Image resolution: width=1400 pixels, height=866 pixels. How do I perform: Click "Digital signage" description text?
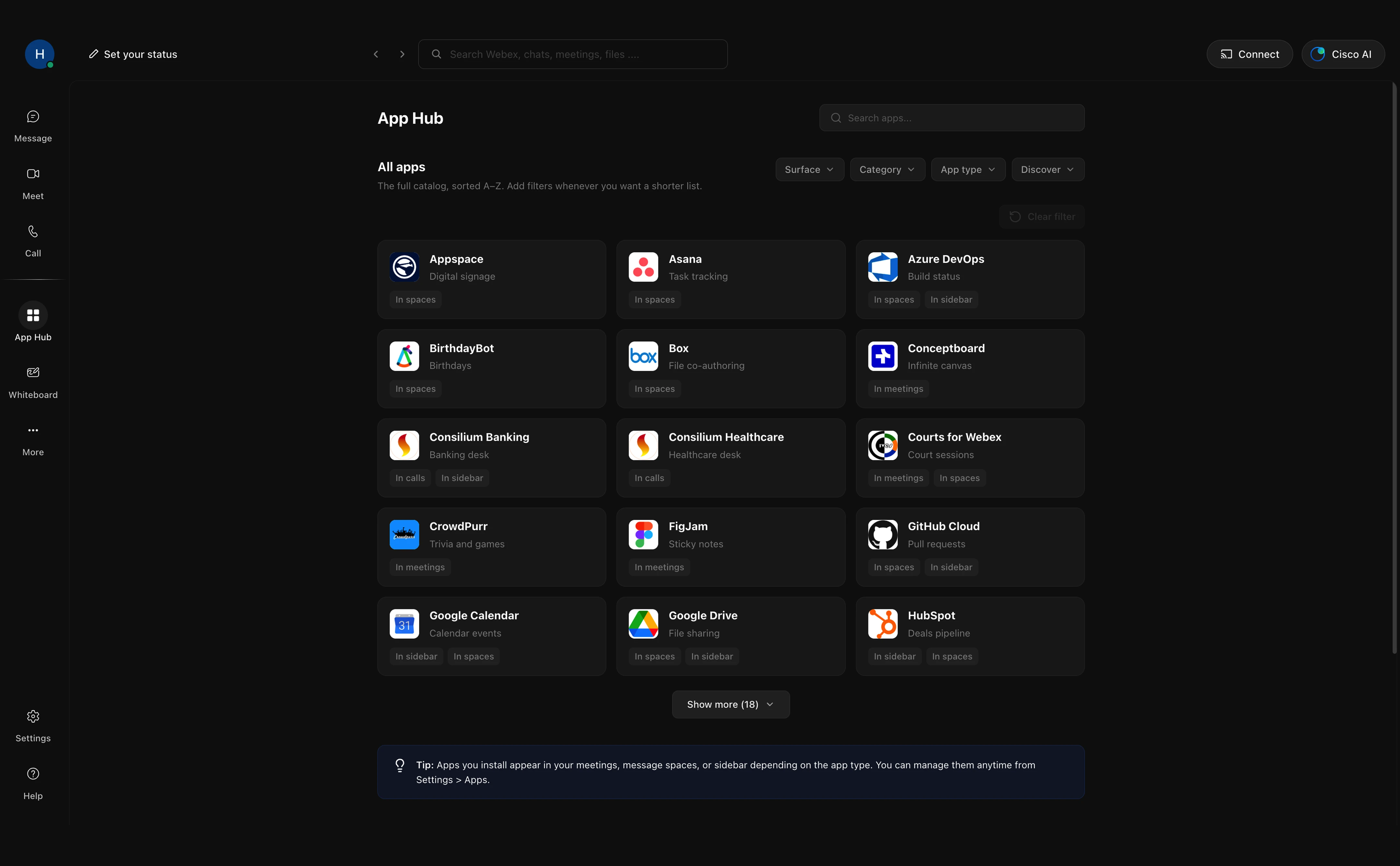pos(462,276)
